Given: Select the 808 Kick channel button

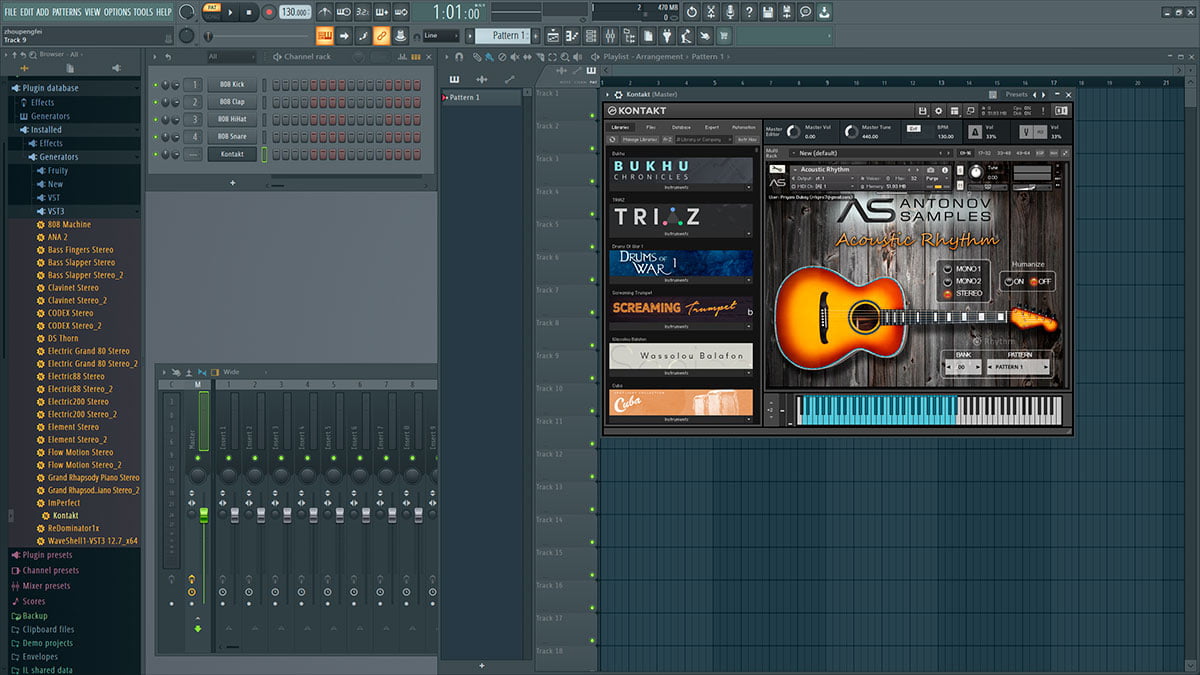Looking at the screenshot, I should 232,85.
